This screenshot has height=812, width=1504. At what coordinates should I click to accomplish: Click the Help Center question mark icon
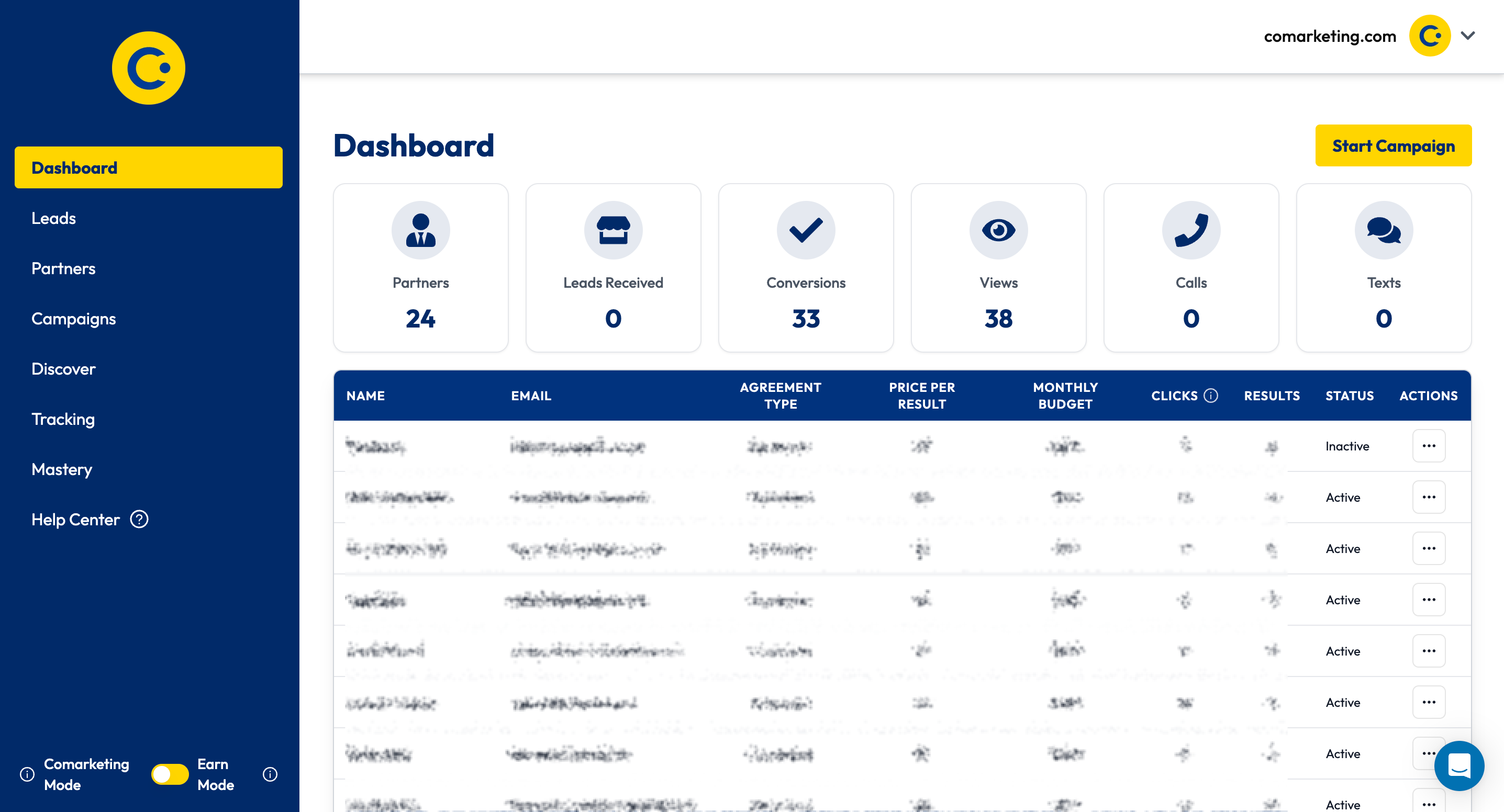pyautogui.click(x=139, y=519)
